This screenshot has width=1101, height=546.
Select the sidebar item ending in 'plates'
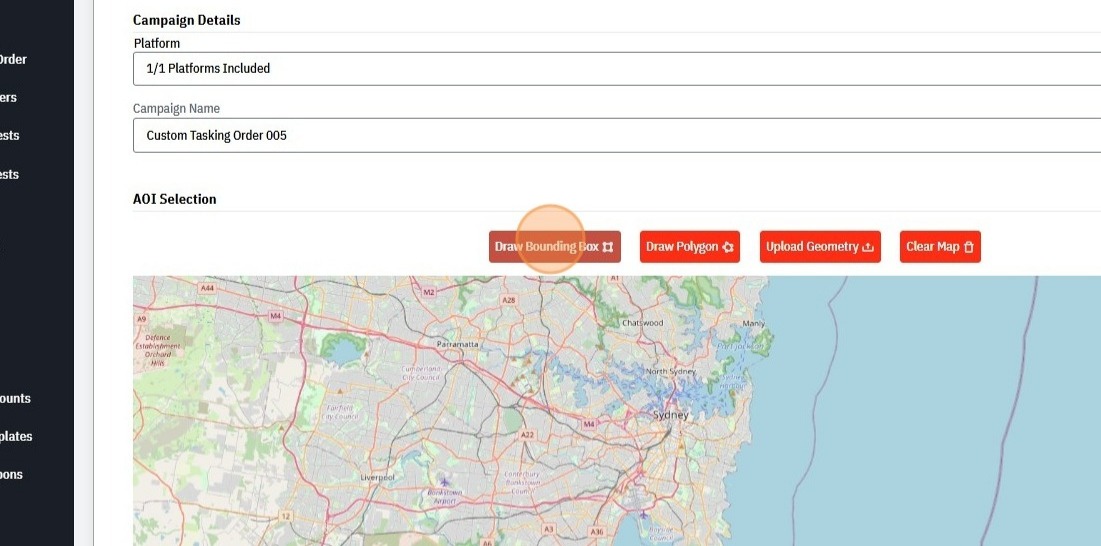point(16,436)
